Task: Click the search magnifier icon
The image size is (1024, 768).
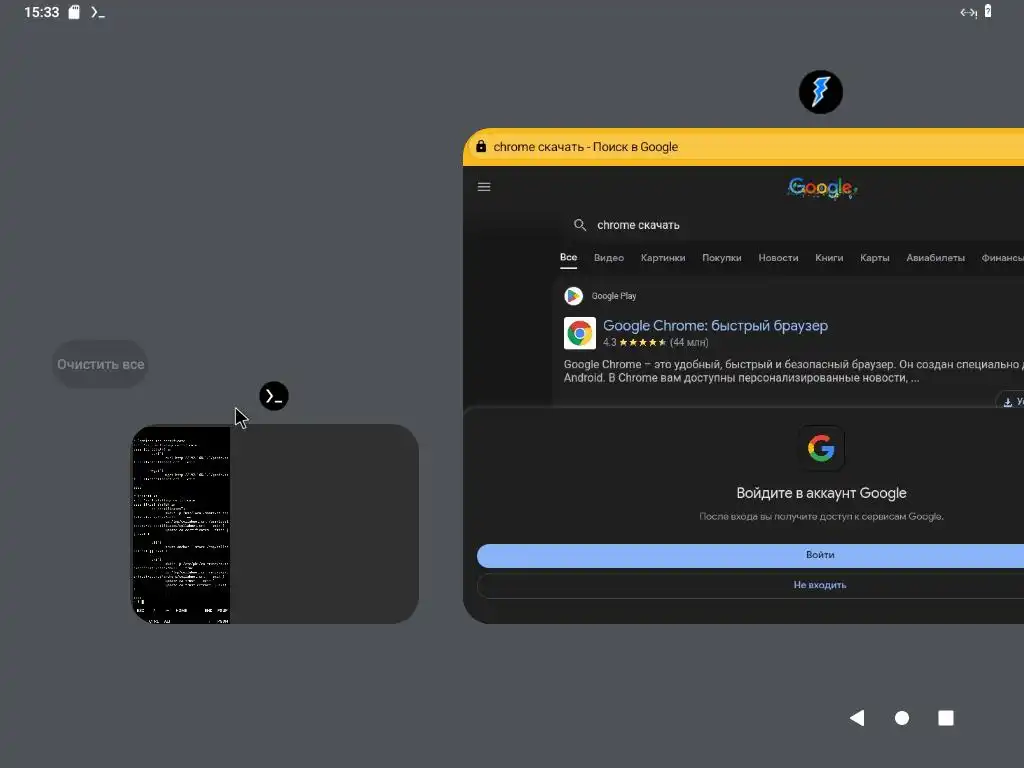Action: click(x=579, y=225)
